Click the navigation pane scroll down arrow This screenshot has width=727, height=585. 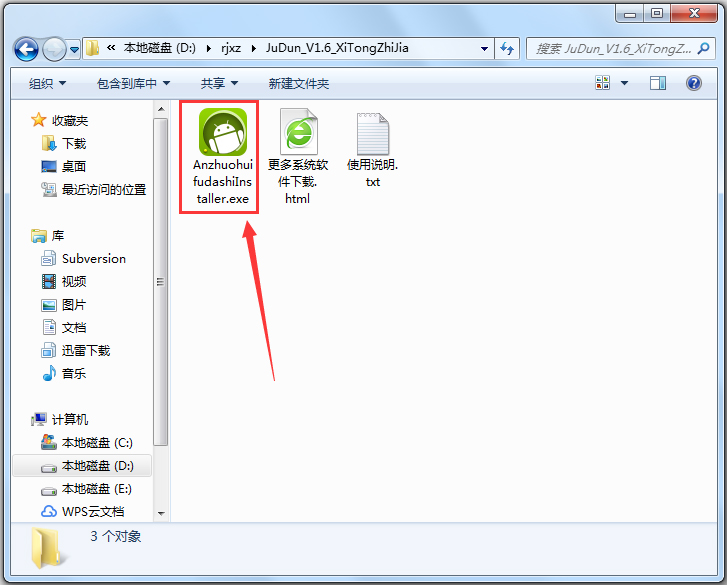coord(161,513)
